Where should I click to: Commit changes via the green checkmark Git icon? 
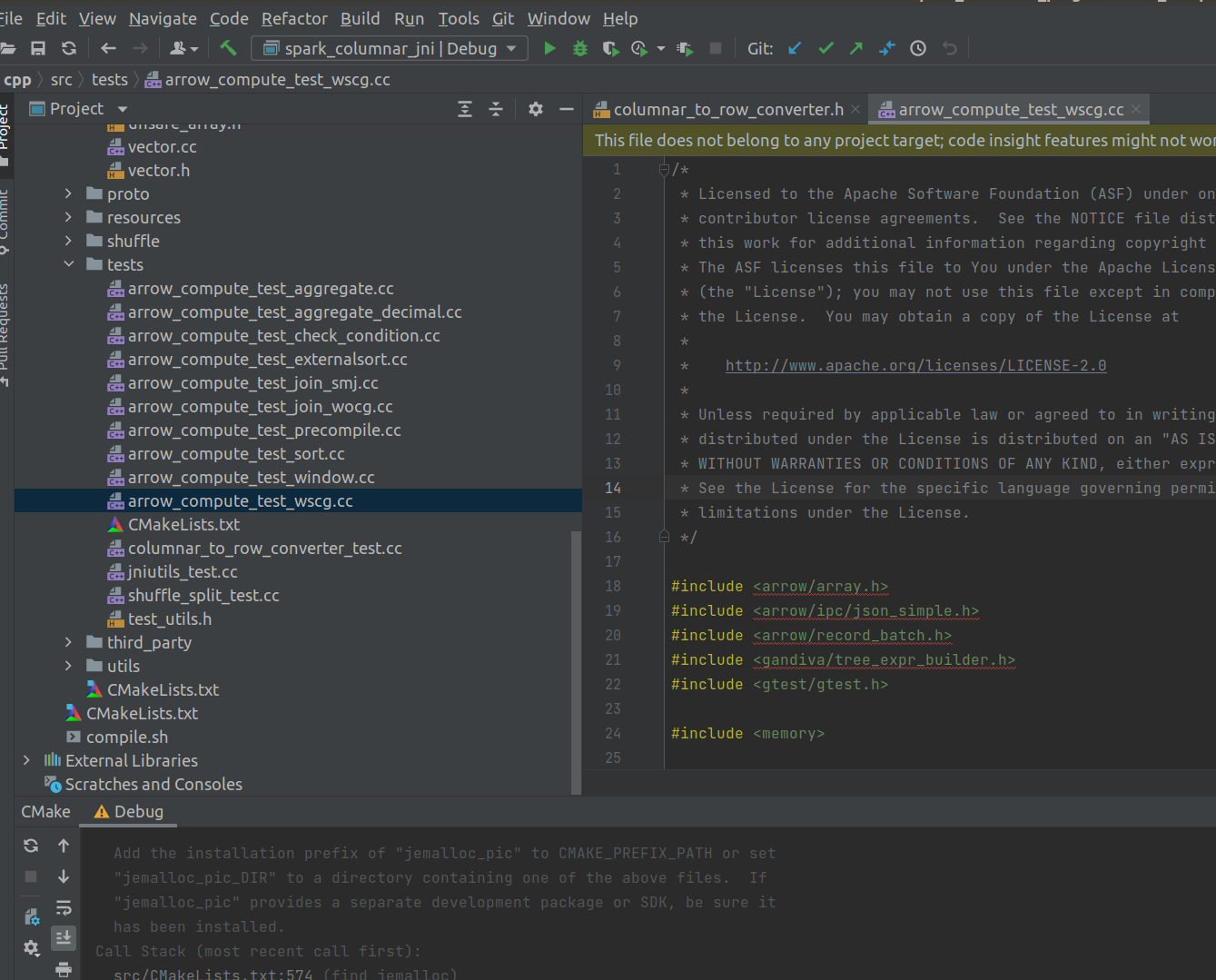[825, 47]
